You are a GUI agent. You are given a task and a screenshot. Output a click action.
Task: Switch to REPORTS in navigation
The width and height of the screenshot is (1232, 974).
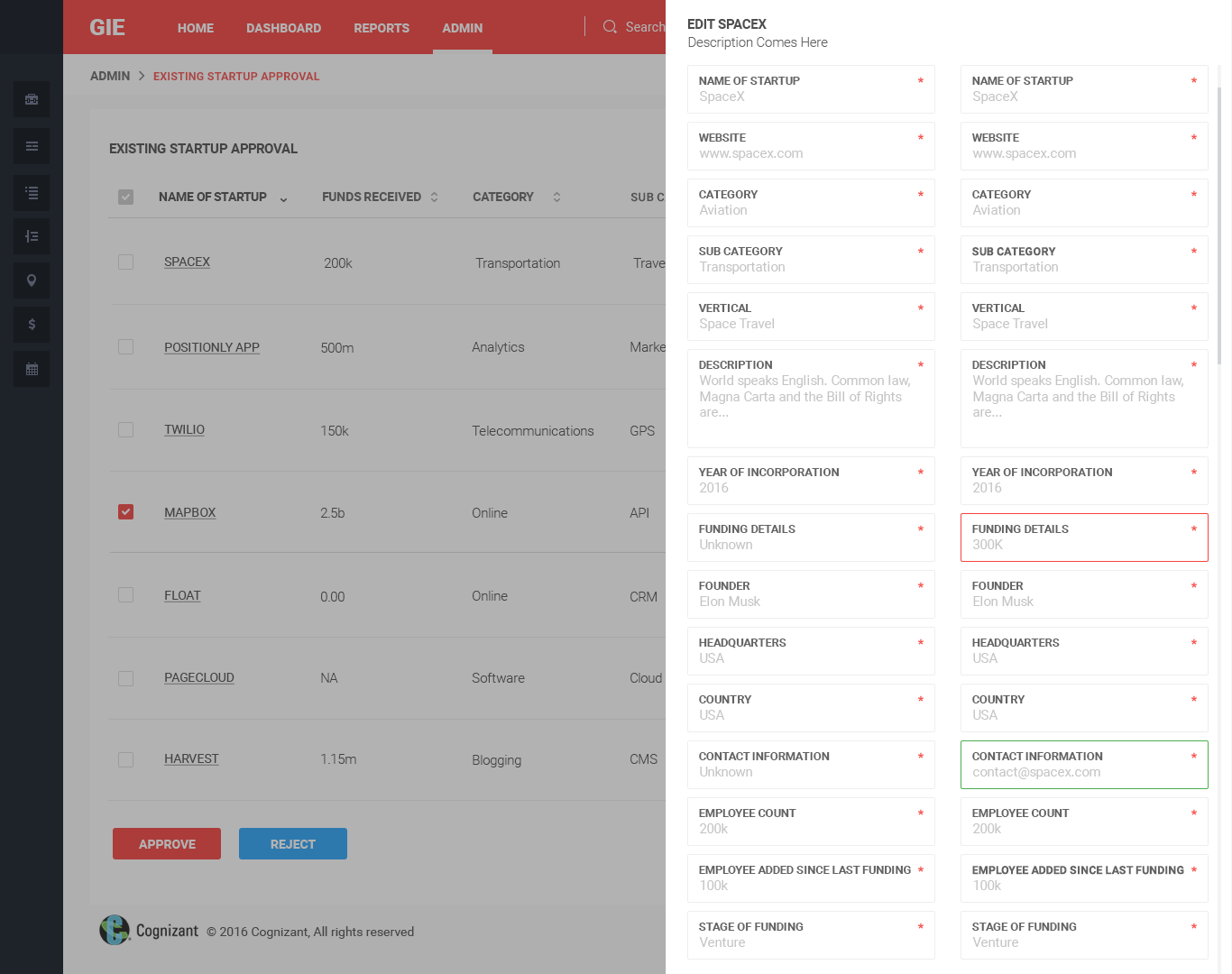[382, 28]
